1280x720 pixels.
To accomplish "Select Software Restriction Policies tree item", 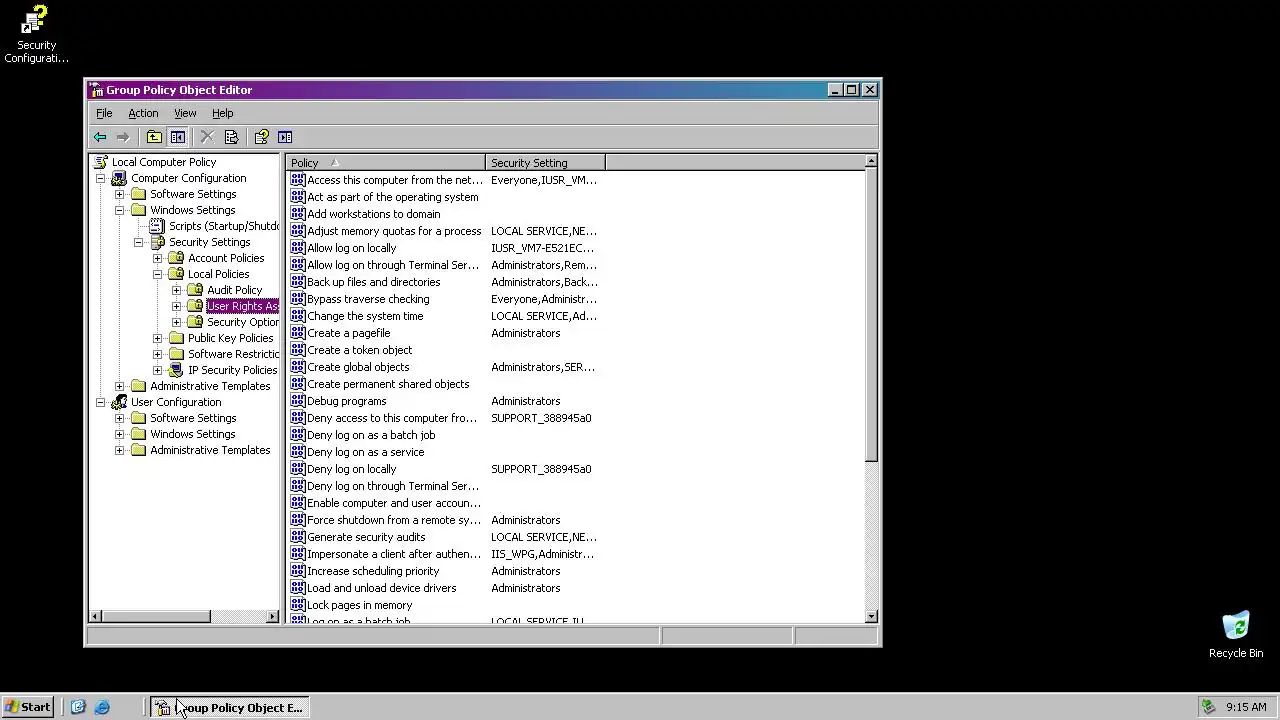I will (x=233, y=354).
